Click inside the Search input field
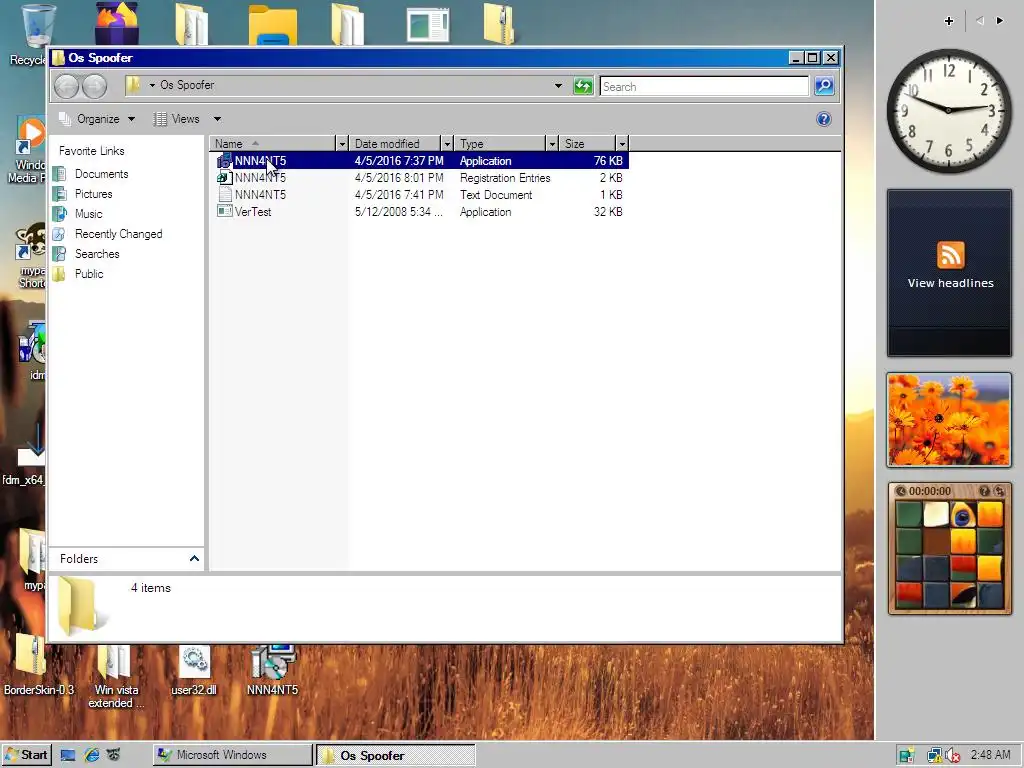The width and height of the screenshot is (1024, 768). pos(704,86)
